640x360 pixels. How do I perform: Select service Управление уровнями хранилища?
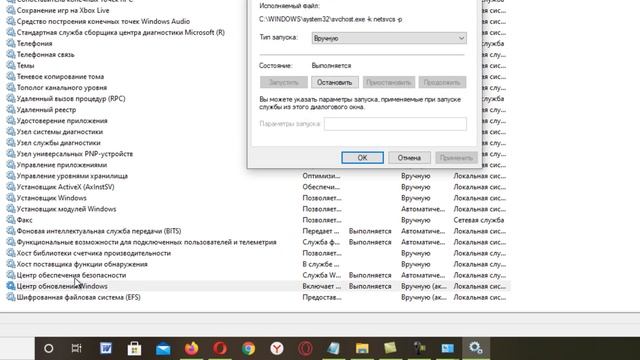click(x=72, y=176)
